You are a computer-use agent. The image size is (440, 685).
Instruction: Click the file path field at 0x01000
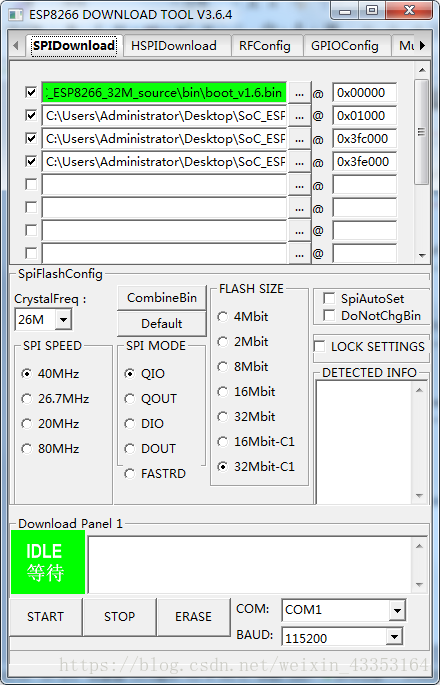pyautogui.click(x=164, y=116)
